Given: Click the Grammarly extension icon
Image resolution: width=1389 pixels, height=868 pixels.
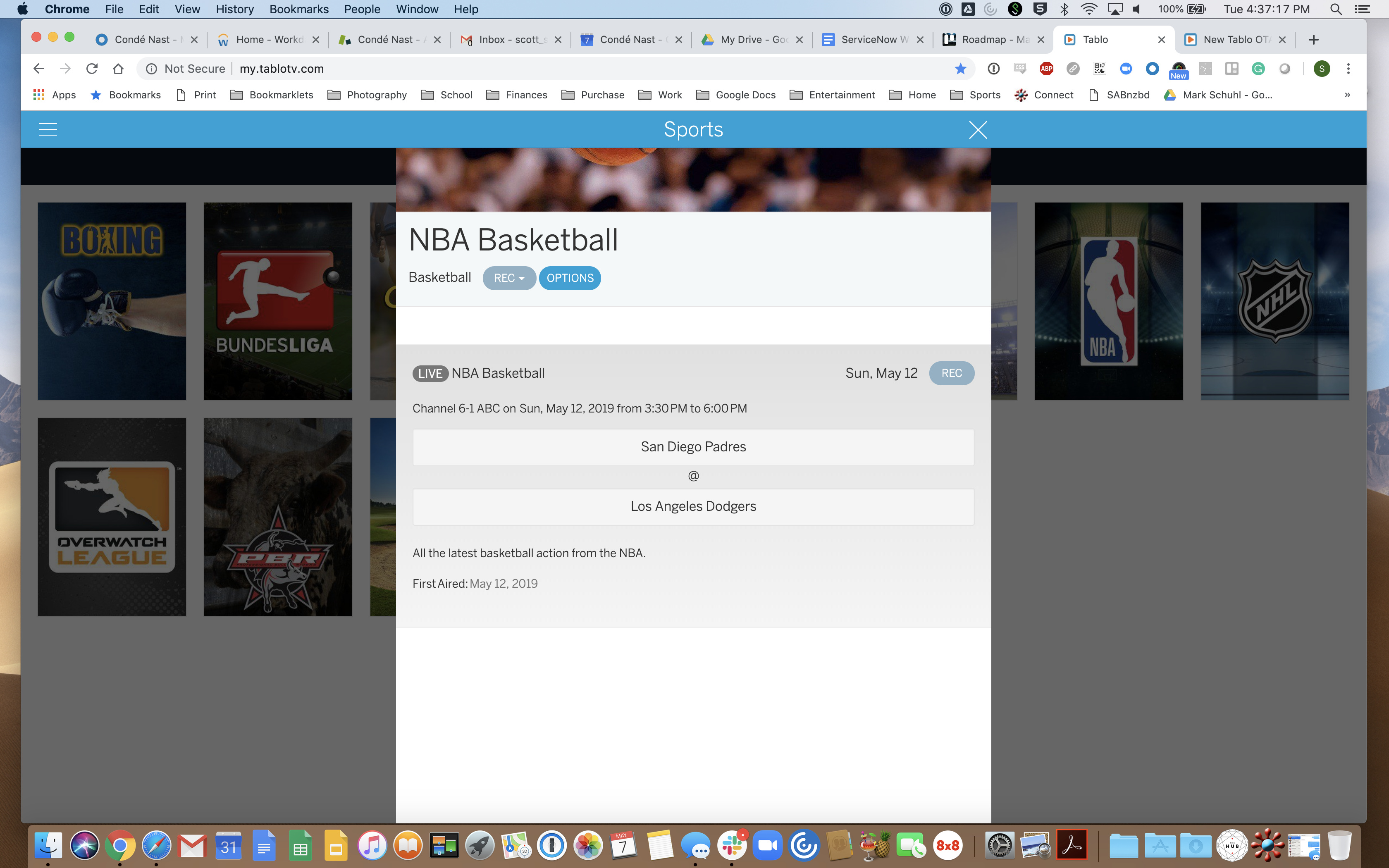Looking at the screenshot, I should (x=1258, y=69).
